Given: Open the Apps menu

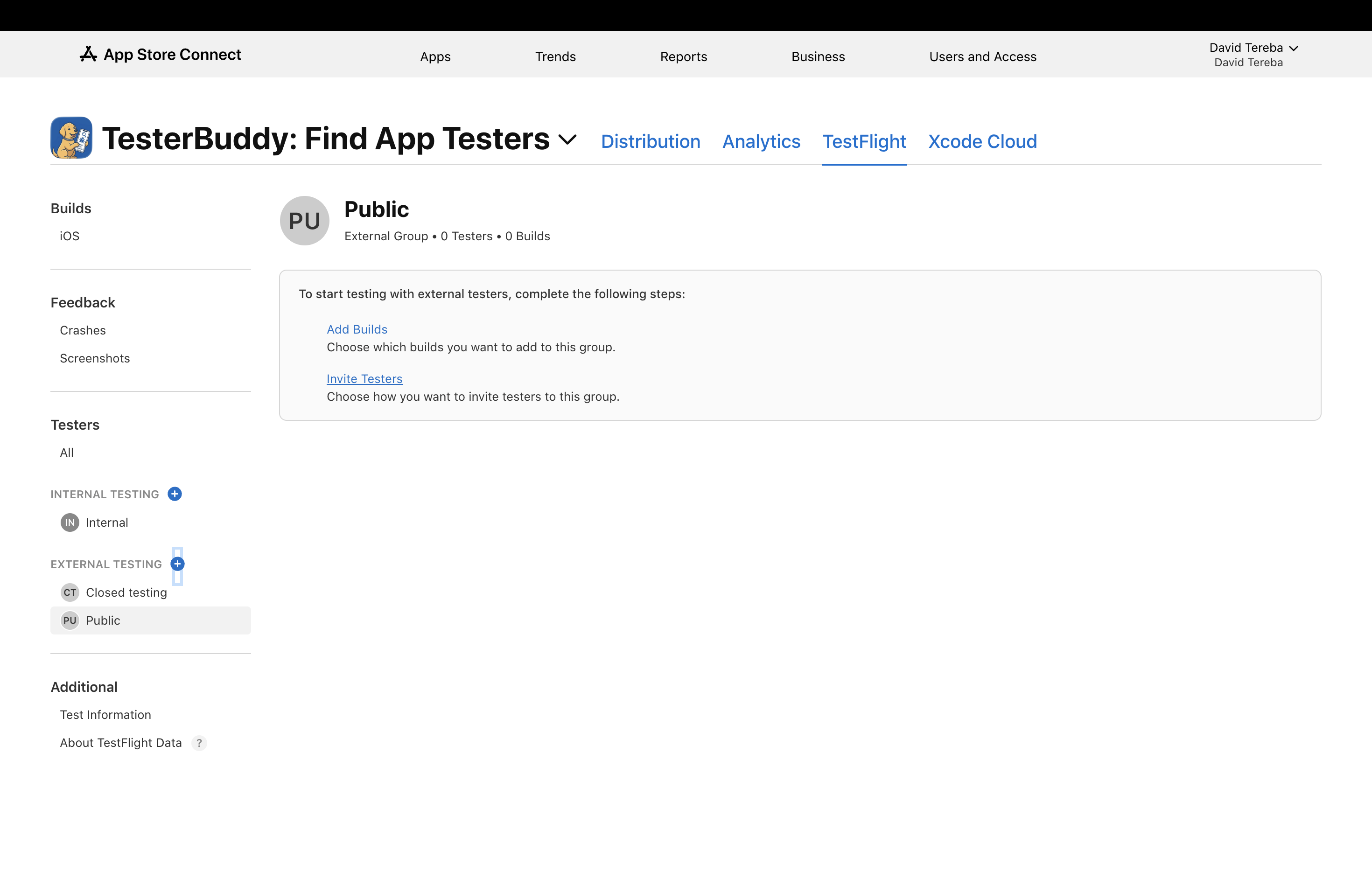Looking at the screenshot, I should (x=435, y=56).
